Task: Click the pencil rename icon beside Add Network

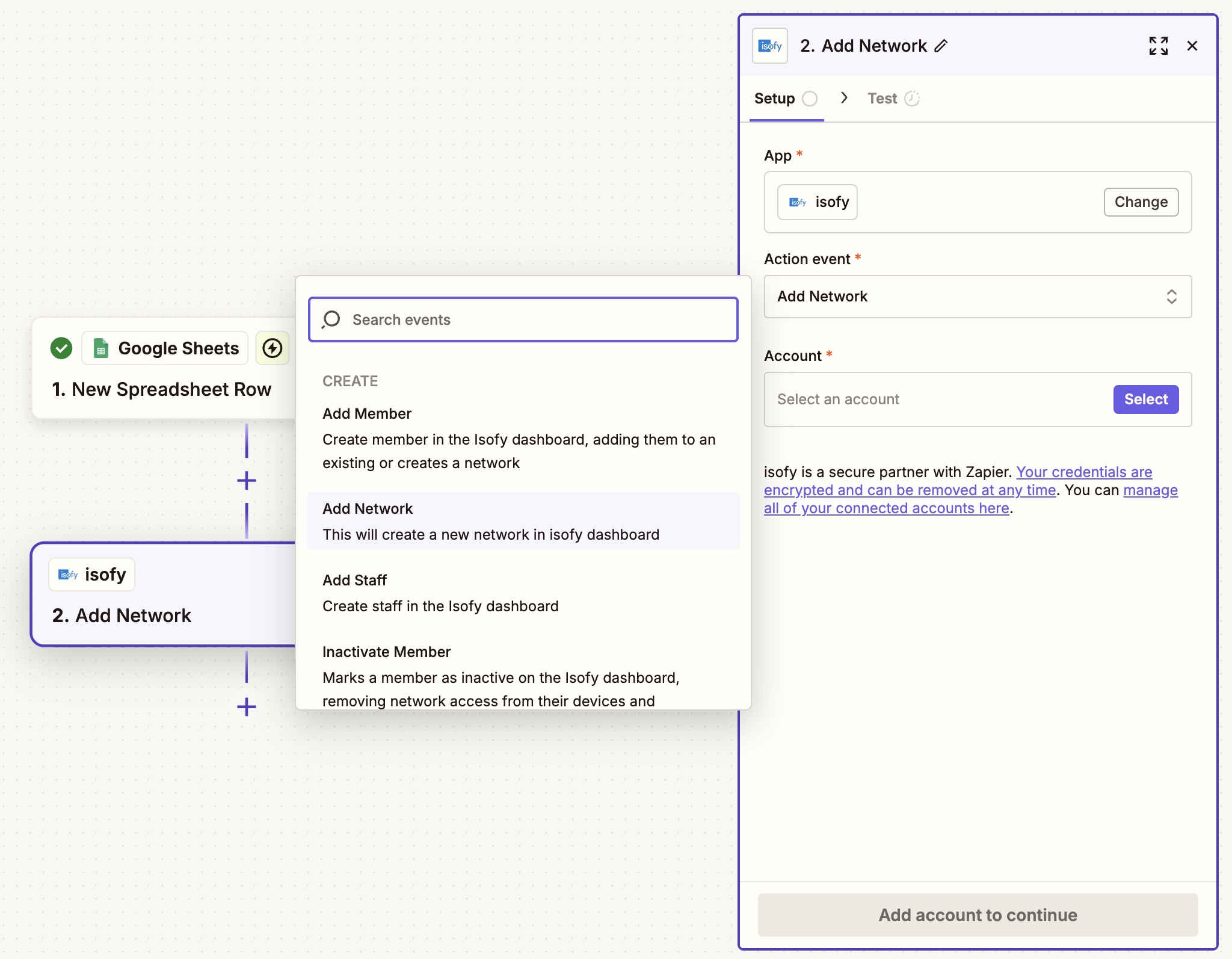Action: (941, 46)
